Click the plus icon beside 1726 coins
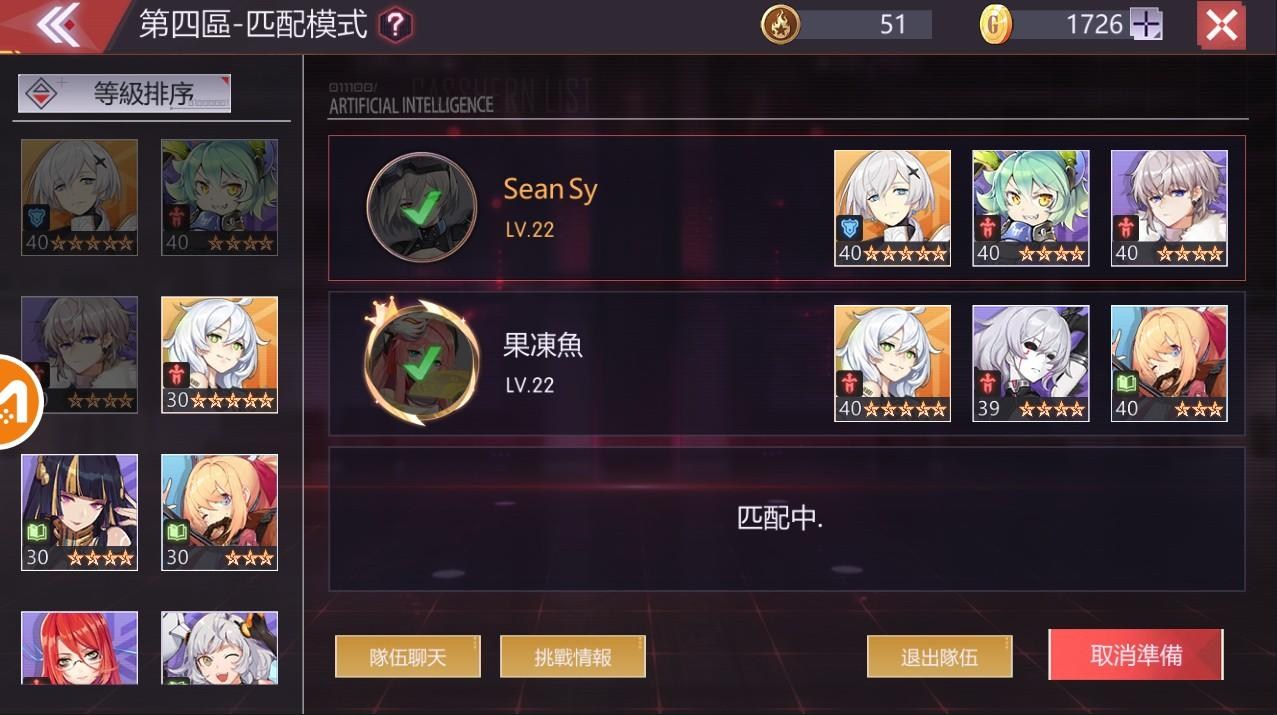Screen dimensions: 1277x715 click(1146, 25)
